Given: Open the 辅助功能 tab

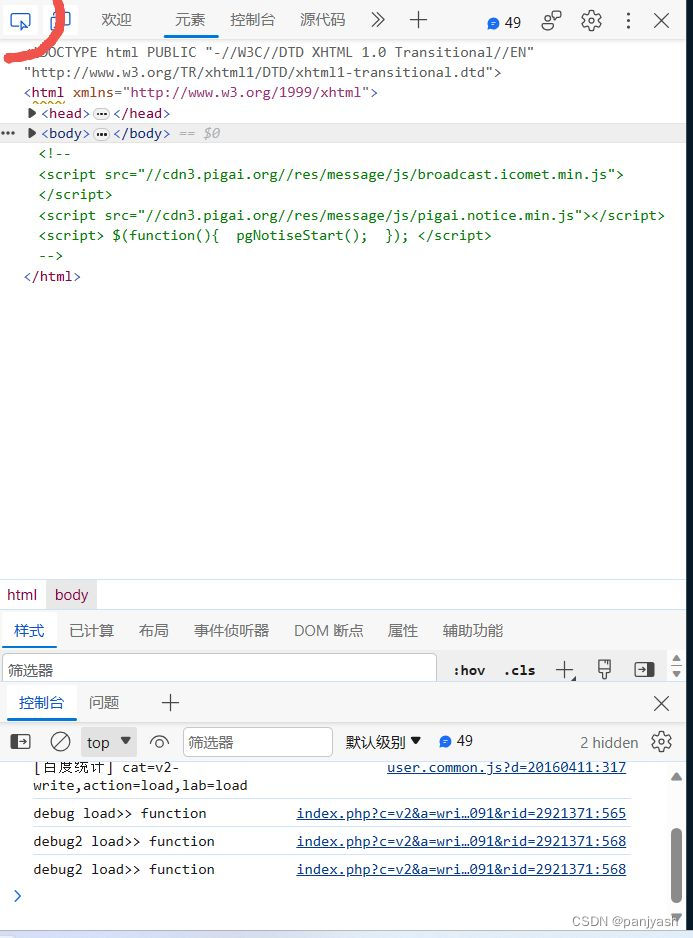Looking at the screenshot, I should pyautogui.click(x=473, y=631).
